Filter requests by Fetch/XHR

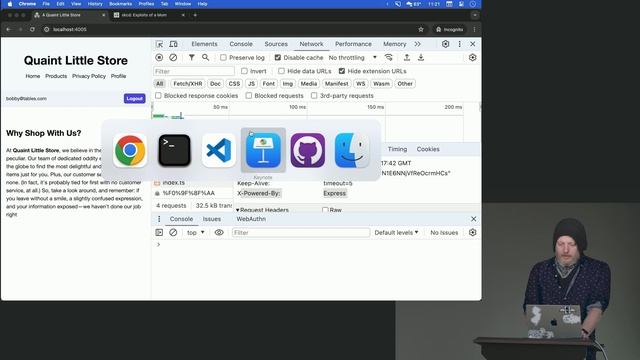tap(188, 84)
